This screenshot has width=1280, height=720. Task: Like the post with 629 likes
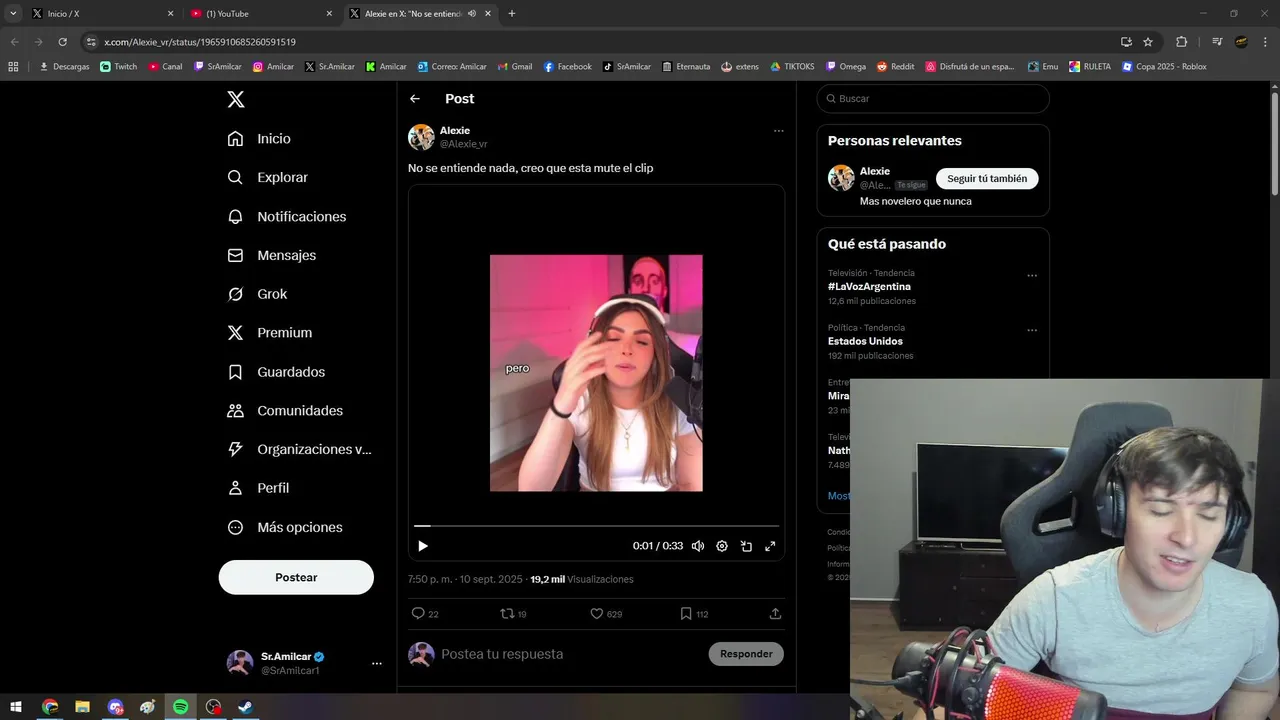point(606,614)
